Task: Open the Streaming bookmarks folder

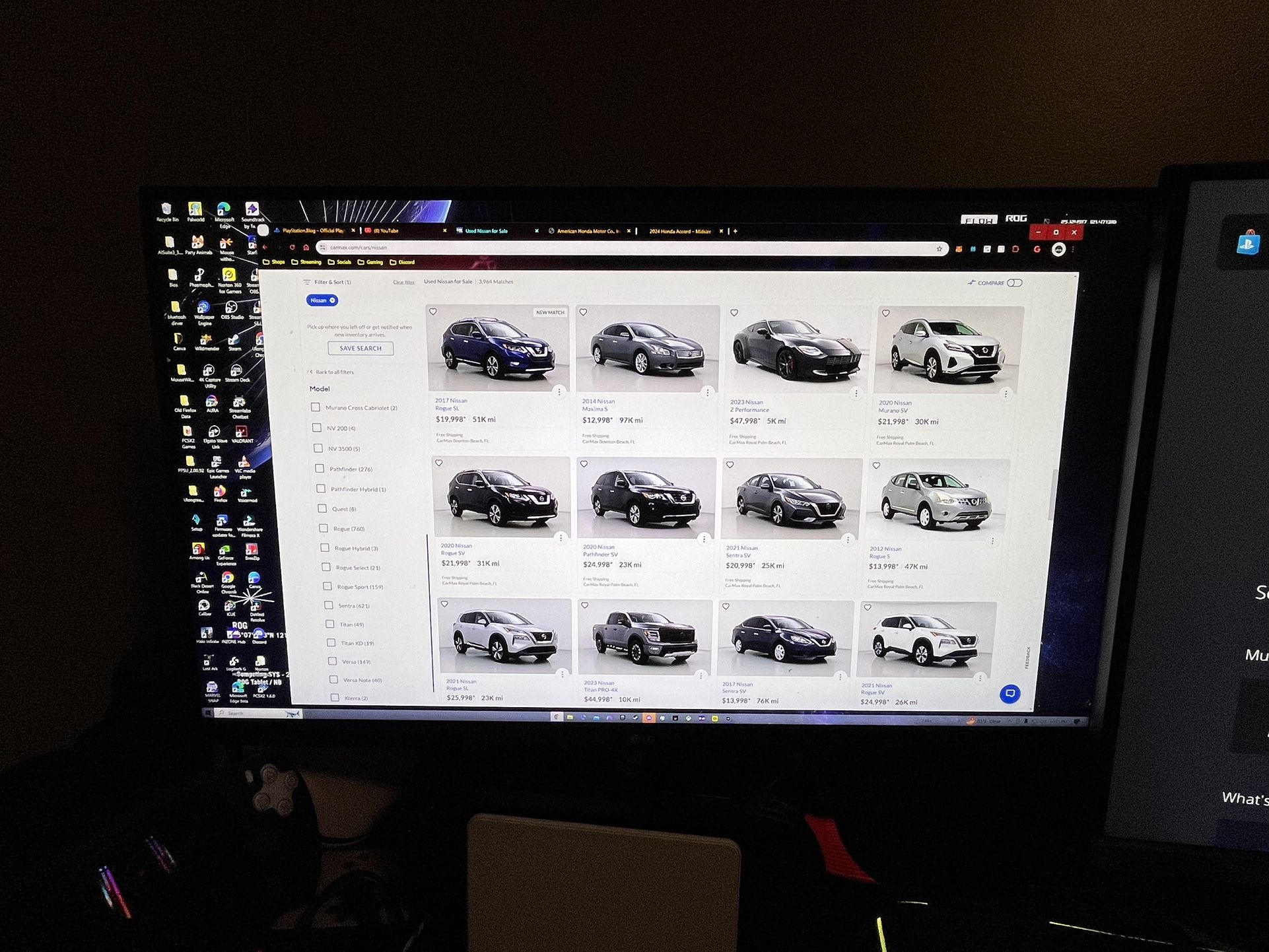Action: pos(306,262)
